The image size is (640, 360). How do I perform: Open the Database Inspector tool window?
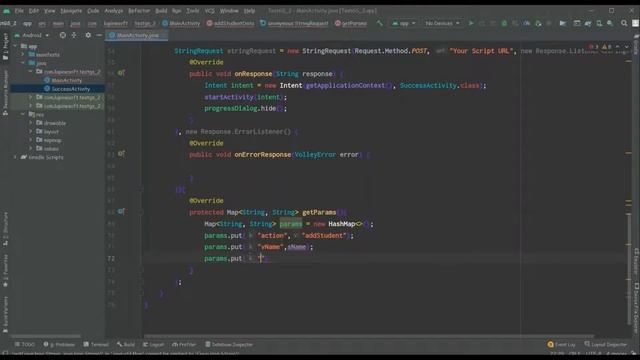(229, 344)
